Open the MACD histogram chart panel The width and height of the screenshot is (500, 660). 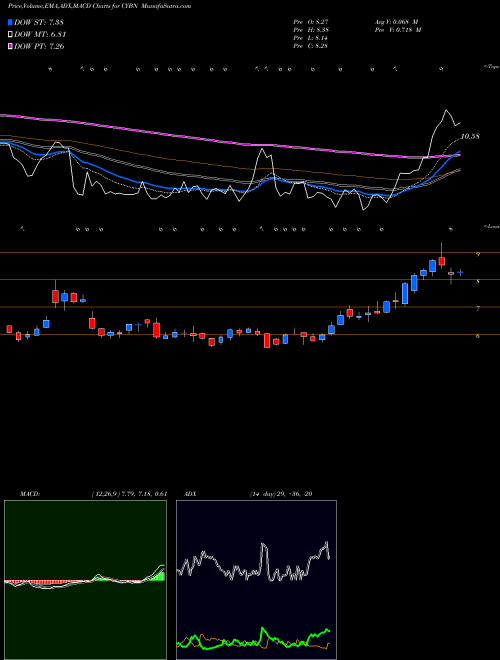tap(85, 580)
